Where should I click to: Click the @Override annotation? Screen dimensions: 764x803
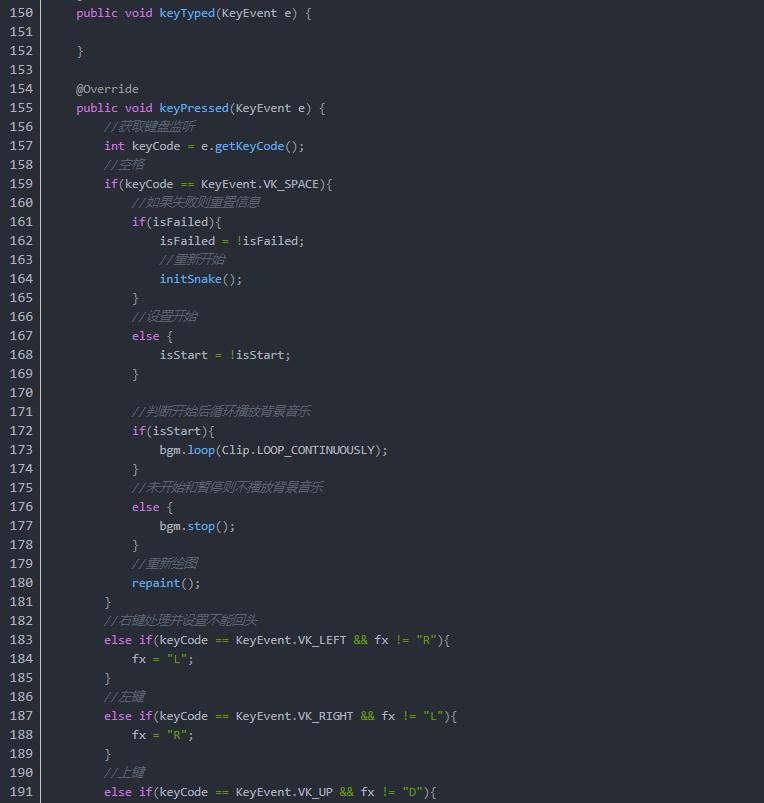tap(107, 89)
